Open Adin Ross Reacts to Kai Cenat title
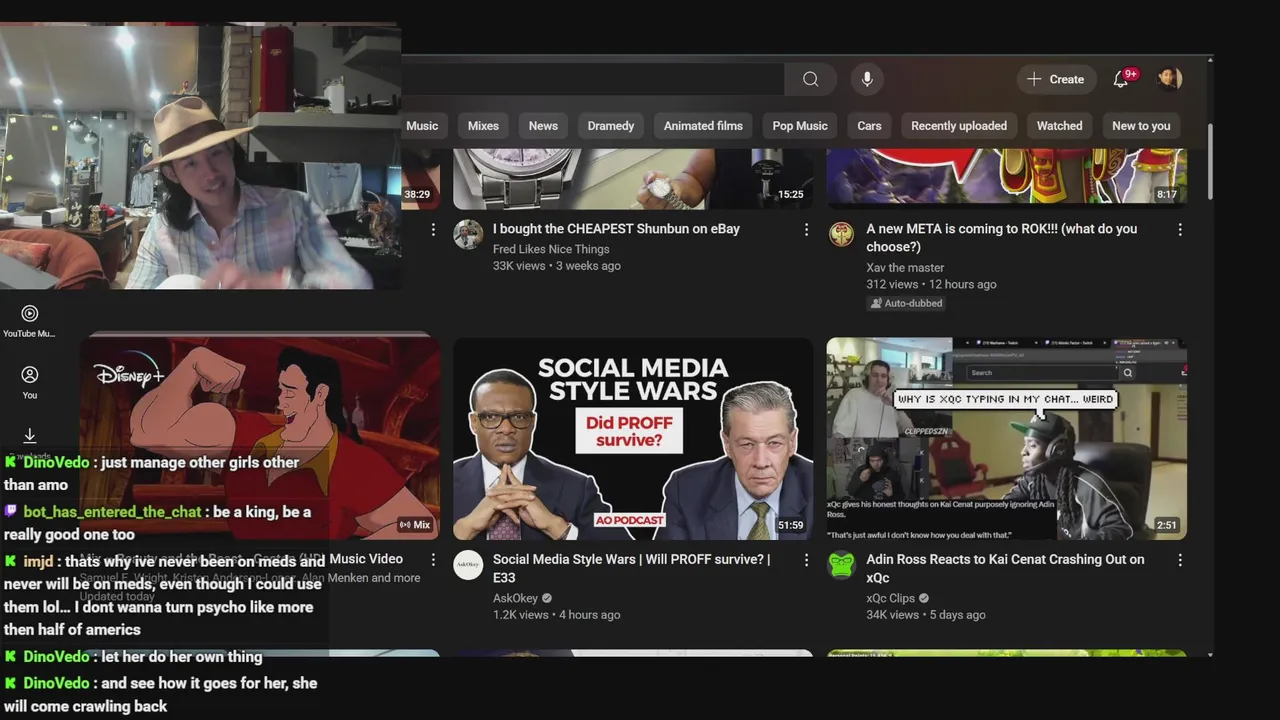This screenshot has height=720, width=1280. (x=1005, y=568)
